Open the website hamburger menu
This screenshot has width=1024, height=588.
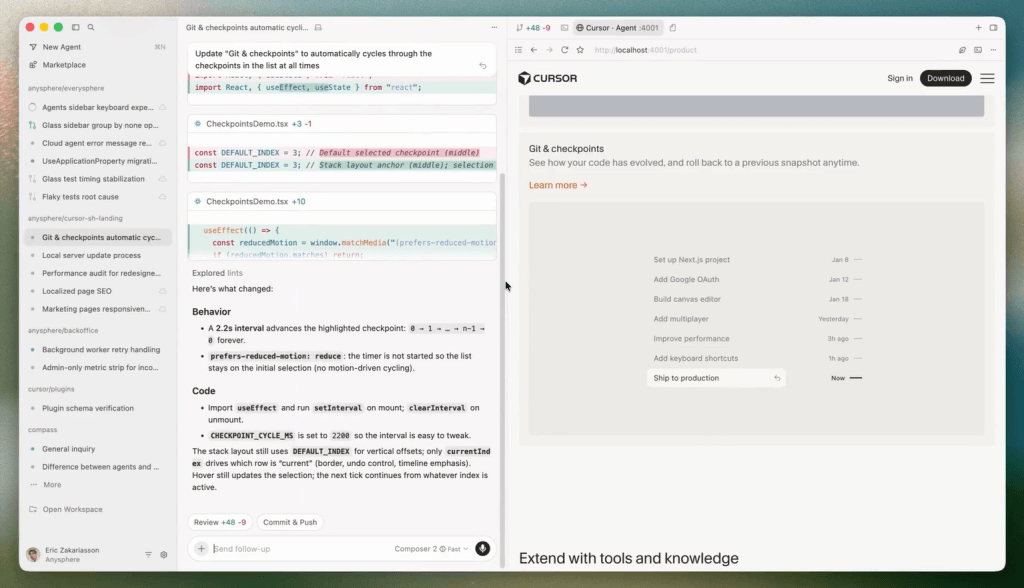(x=987, y=78)
